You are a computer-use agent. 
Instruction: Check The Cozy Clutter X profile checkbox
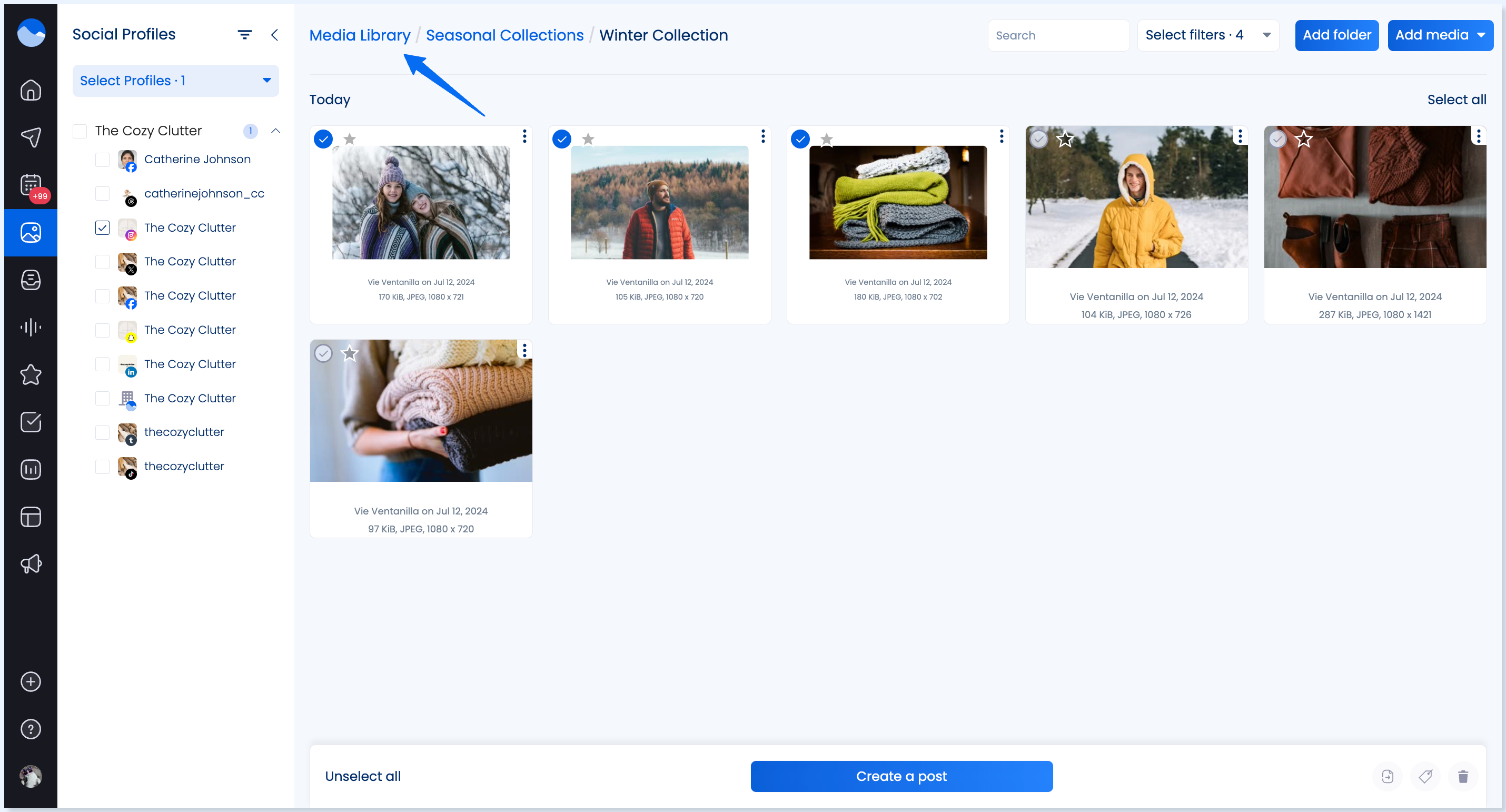102,262
